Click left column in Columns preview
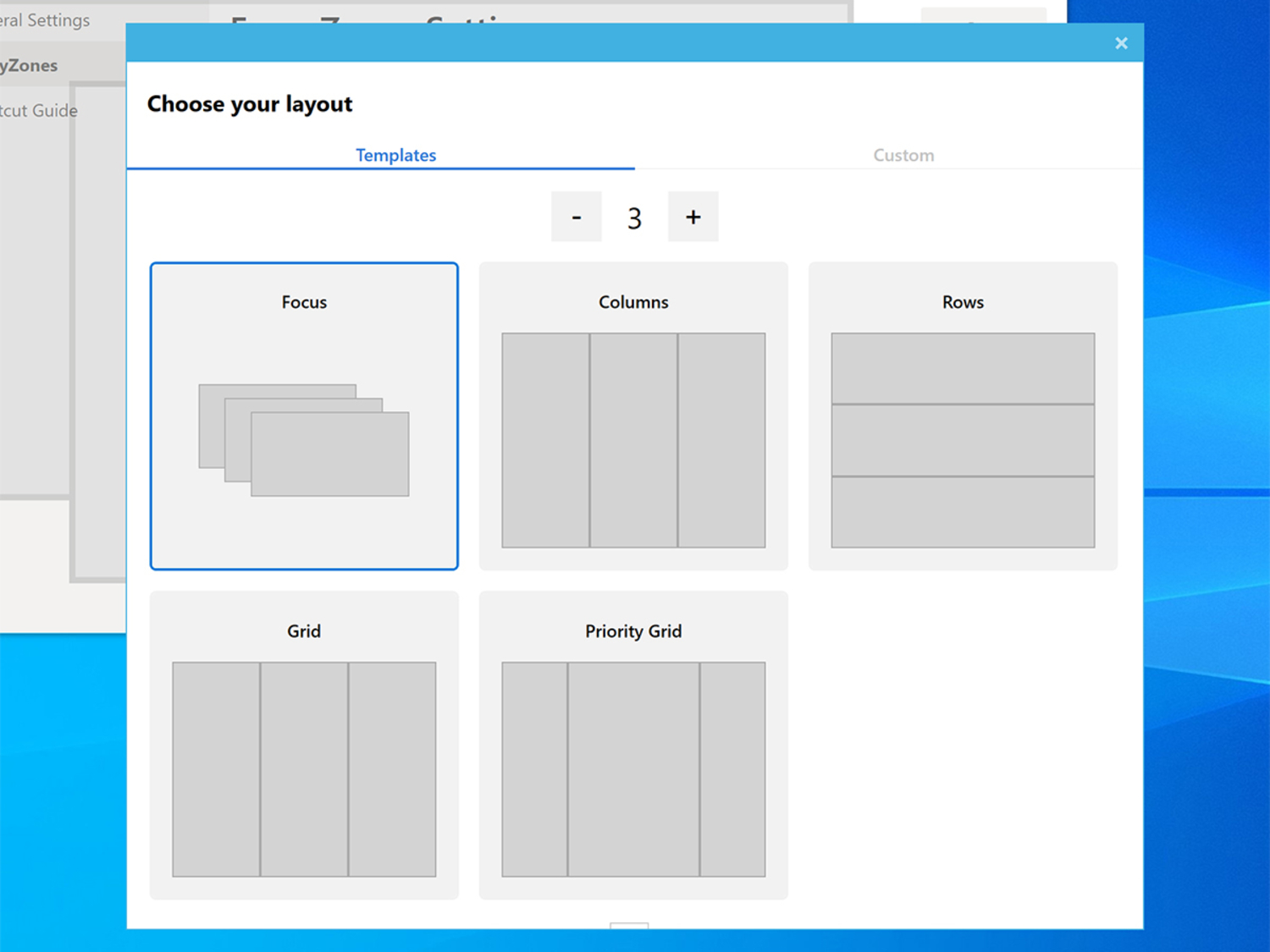 [x=545, y=440]
